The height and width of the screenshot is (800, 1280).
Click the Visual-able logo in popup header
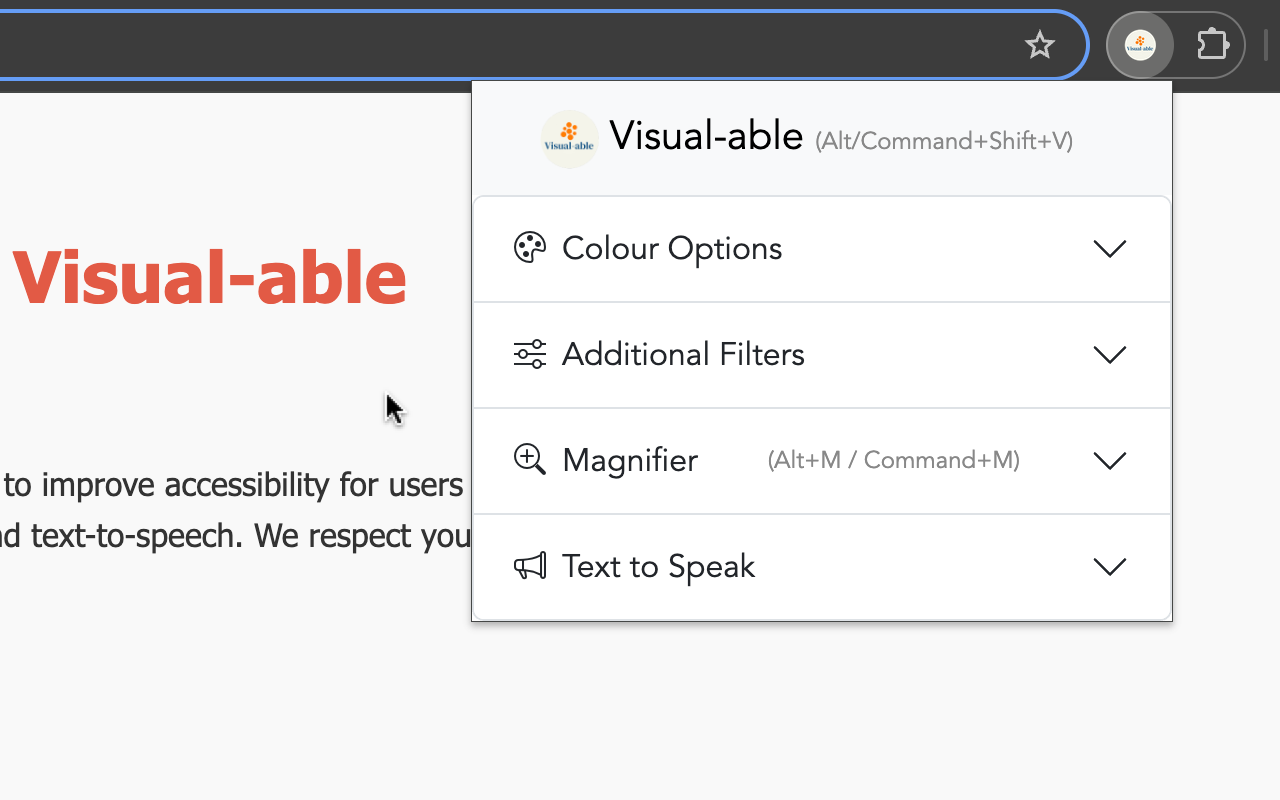(x=570, y=139)
